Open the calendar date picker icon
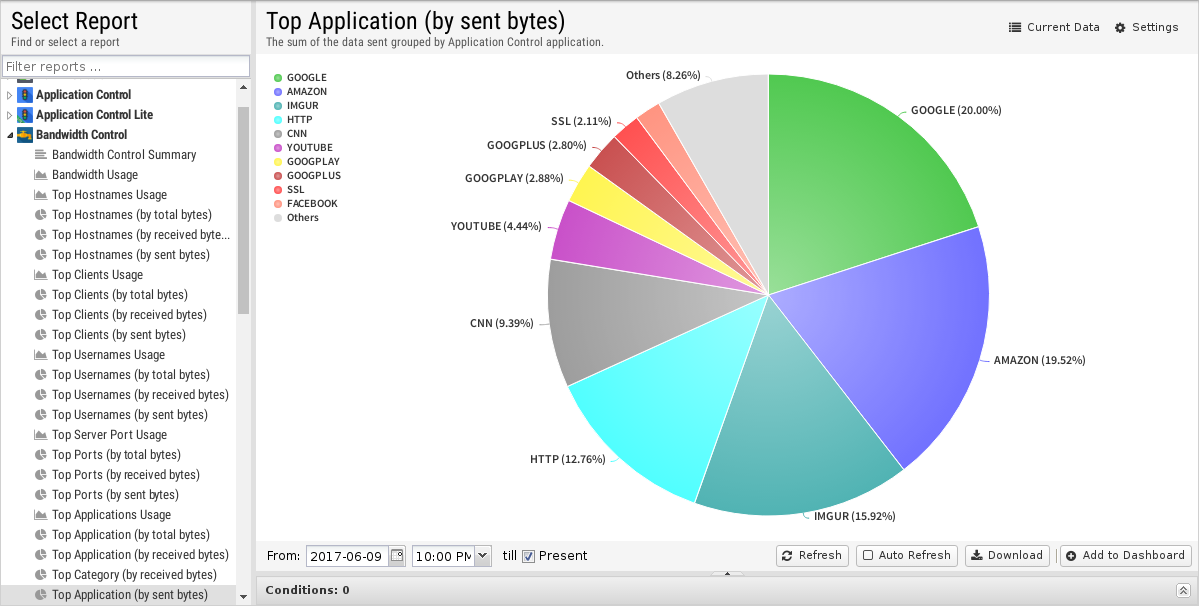This screenshot has height=606, width=1199. click(x=397, y=556)
